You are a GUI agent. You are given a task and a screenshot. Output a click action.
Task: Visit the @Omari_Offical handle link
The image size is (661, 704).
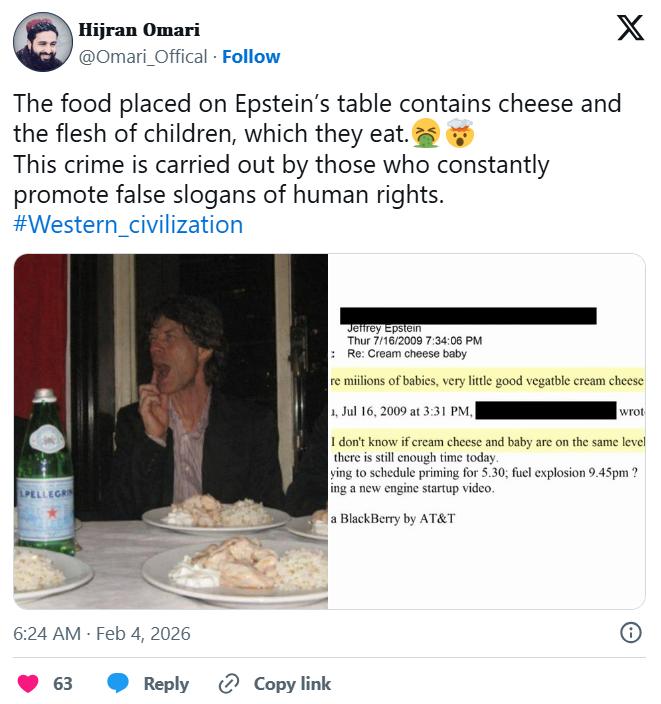pos(143,56)
